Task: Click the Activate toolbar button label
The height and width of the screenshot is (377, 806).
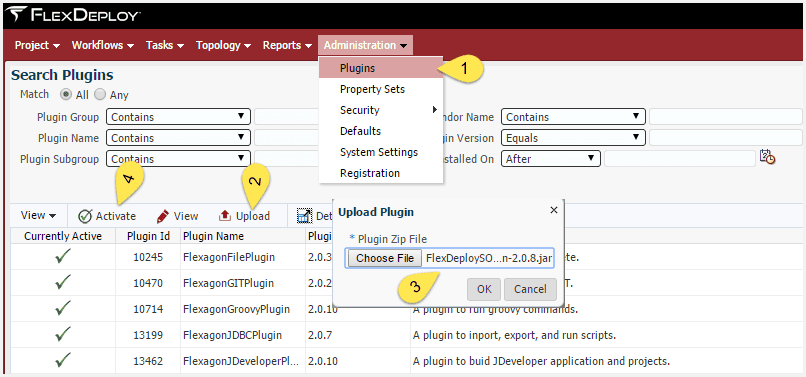Action: point(116,216)
